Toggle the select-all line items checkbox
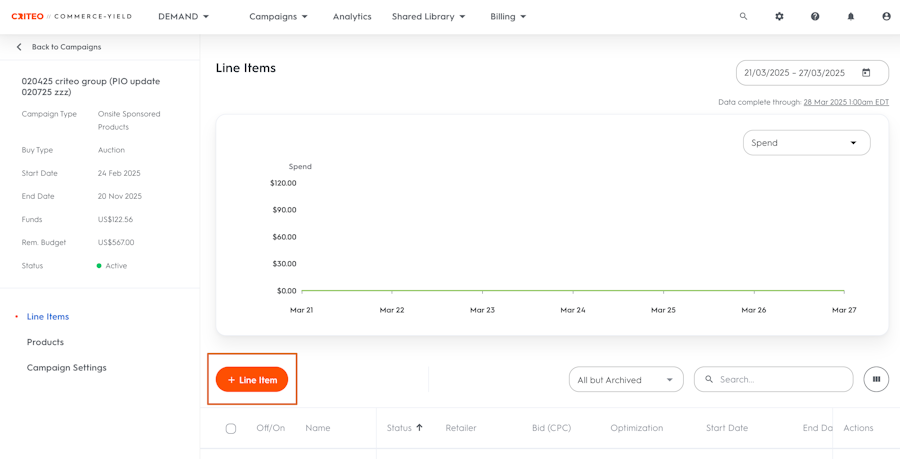Viewport: 900px width, 459px height. point(231,428)
